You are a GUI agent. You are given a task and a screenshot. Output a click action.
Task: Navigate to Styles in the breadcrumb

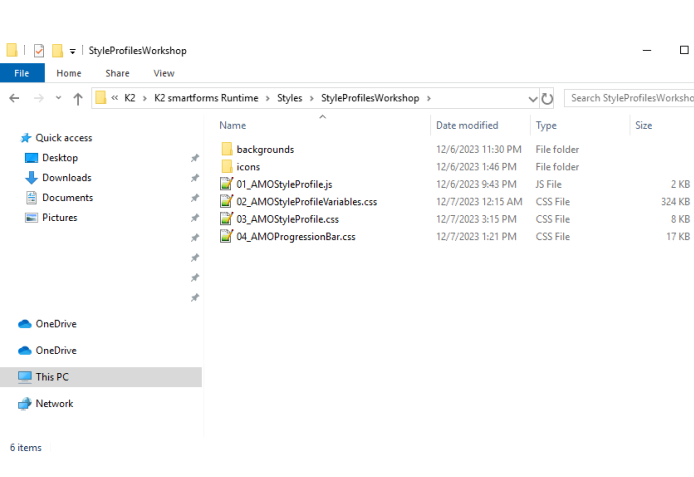click(x=289, y=98)
